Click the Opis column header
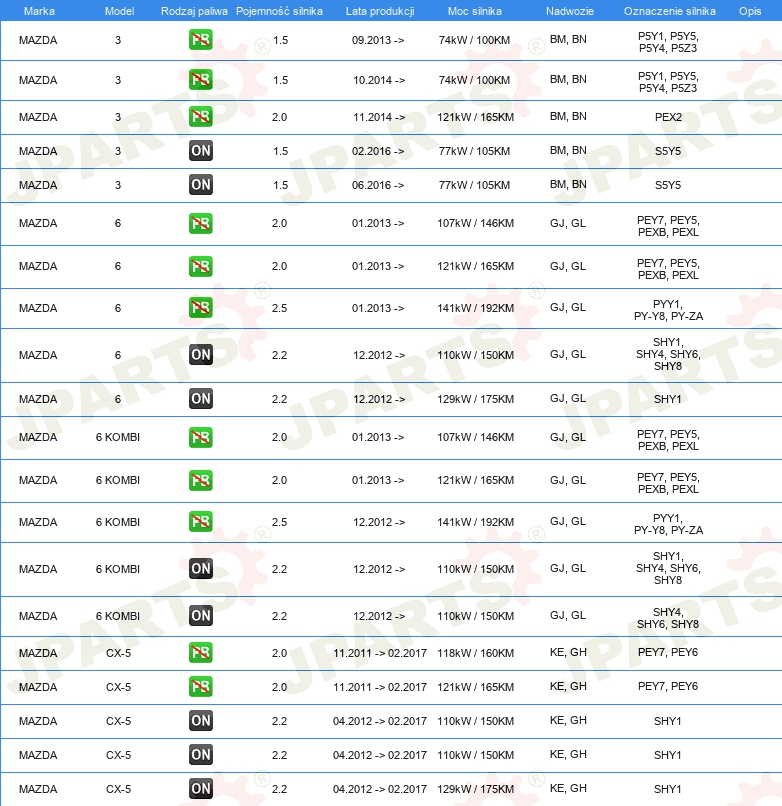The height and width of the screenshot is (806, 782). (x=750, y=11)
